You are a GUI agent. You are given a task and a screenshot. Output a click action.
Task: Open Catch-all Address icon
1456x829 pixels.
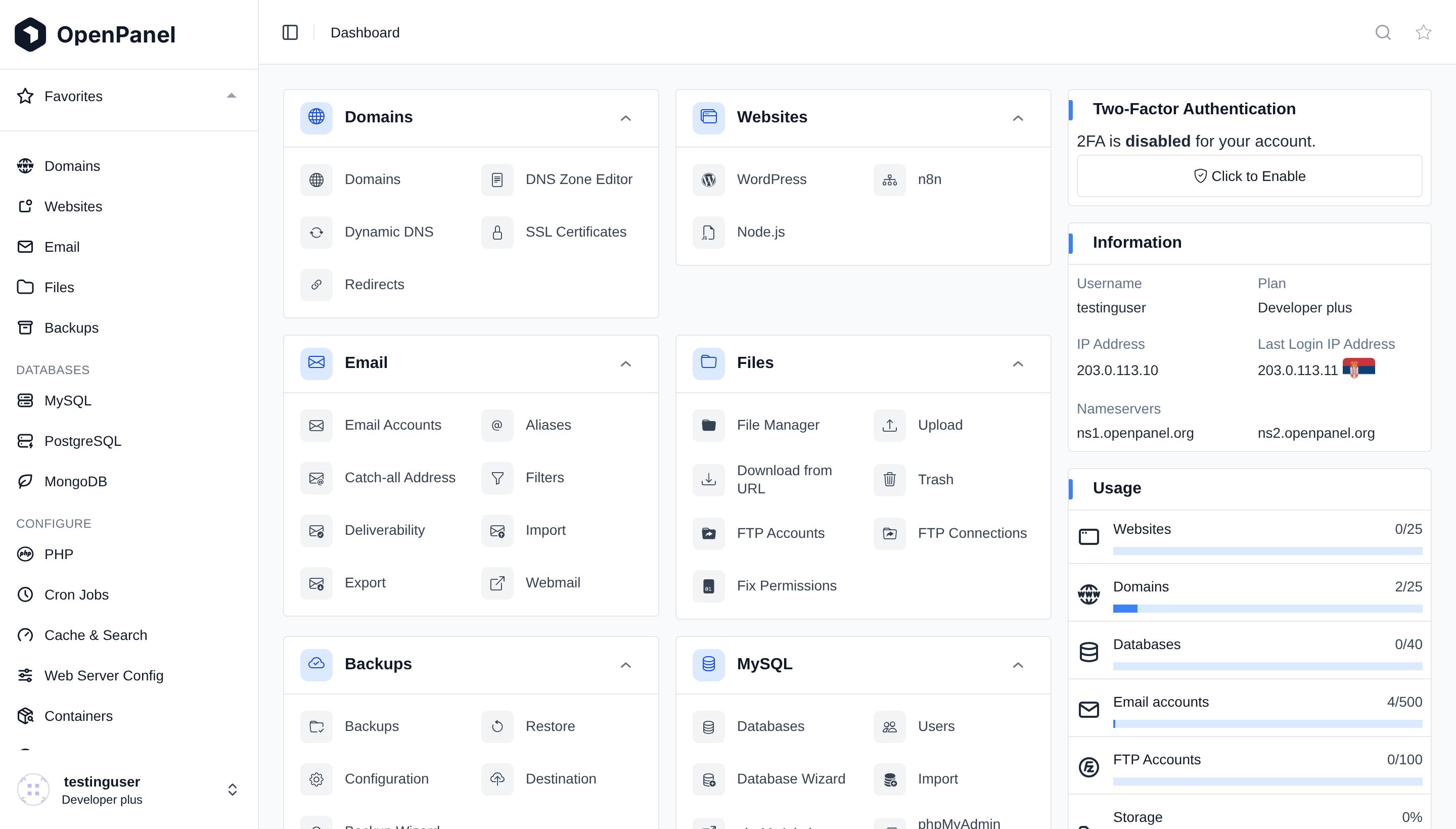[316, 478]
